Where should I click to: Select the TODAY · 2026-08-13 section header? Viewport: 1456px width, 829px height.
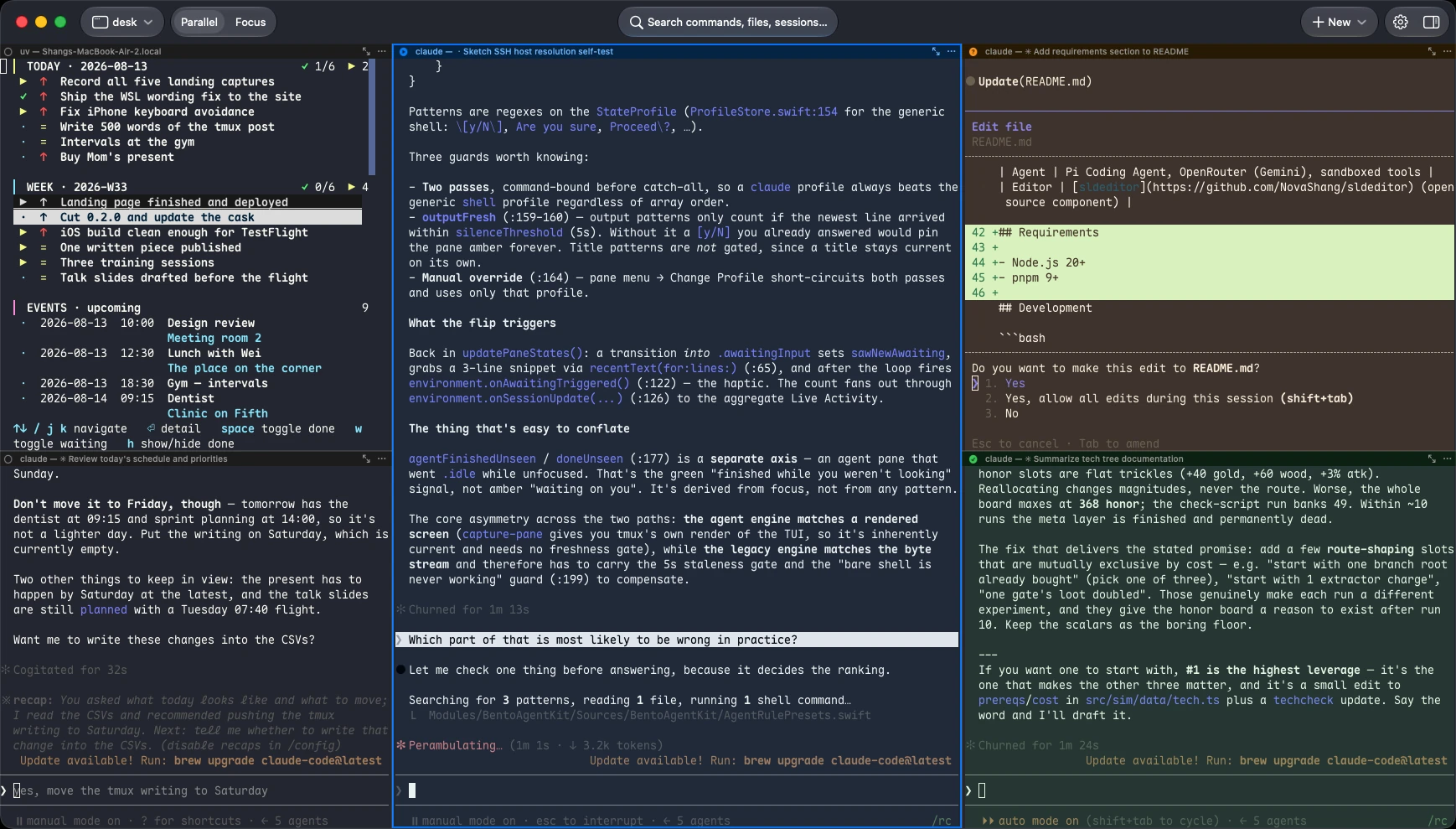(x=87, y=66)
